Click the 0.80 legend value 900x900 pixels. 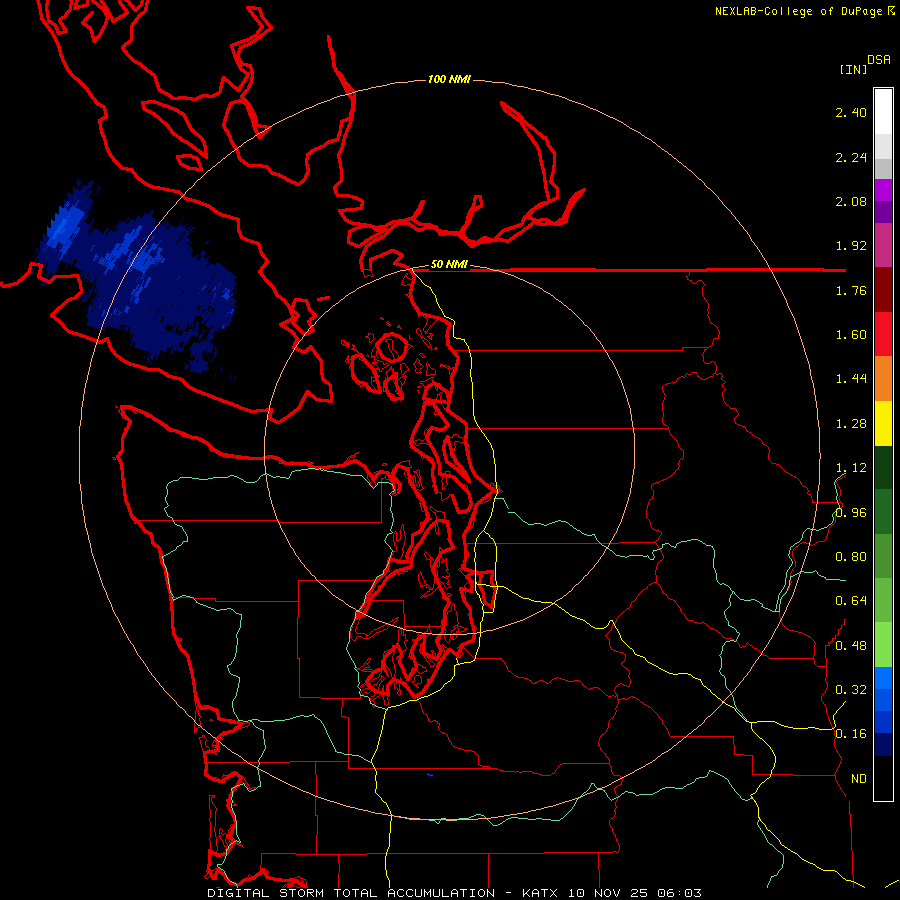click(851, 557)
